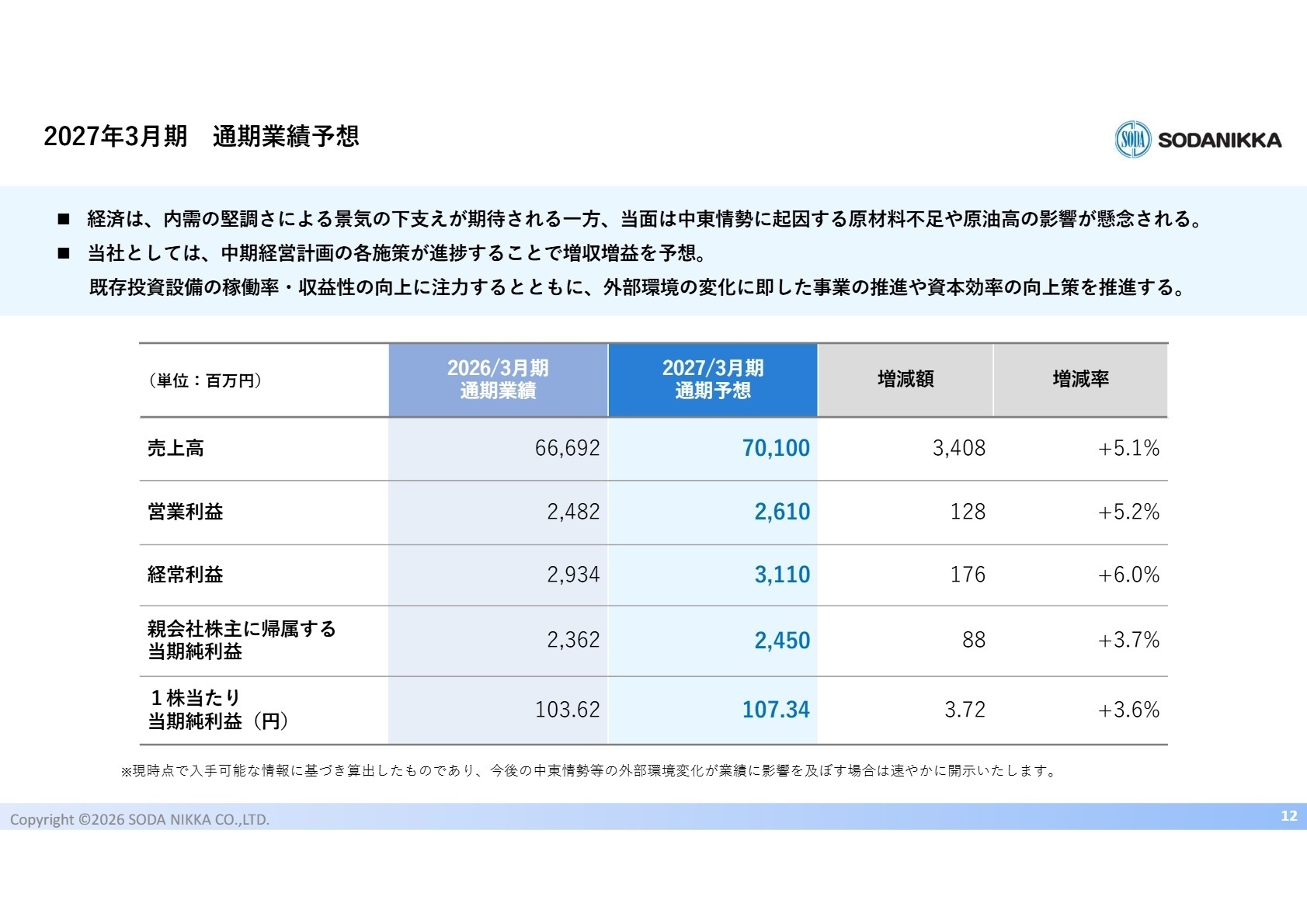
Task: Click the page number 12
Action: [x=1289, y=815]
